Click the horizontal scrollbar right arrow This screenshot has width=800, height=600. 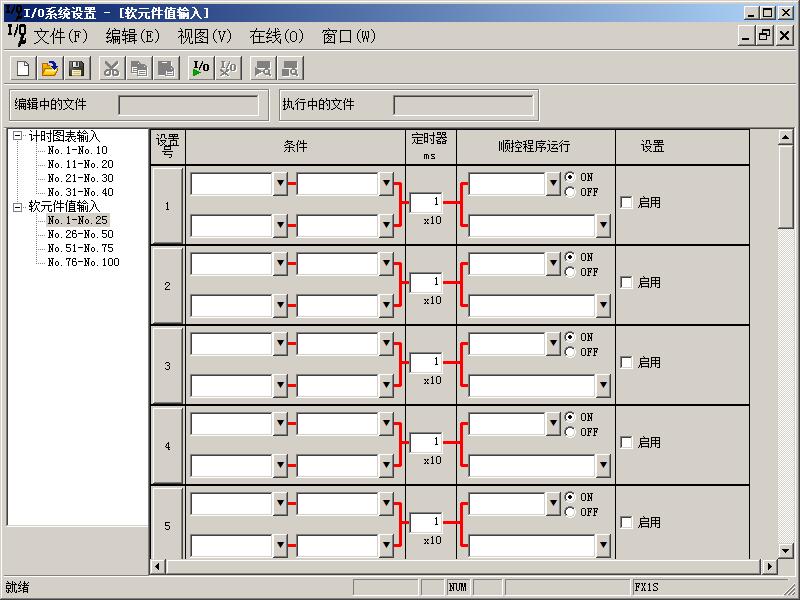point(770,567)
